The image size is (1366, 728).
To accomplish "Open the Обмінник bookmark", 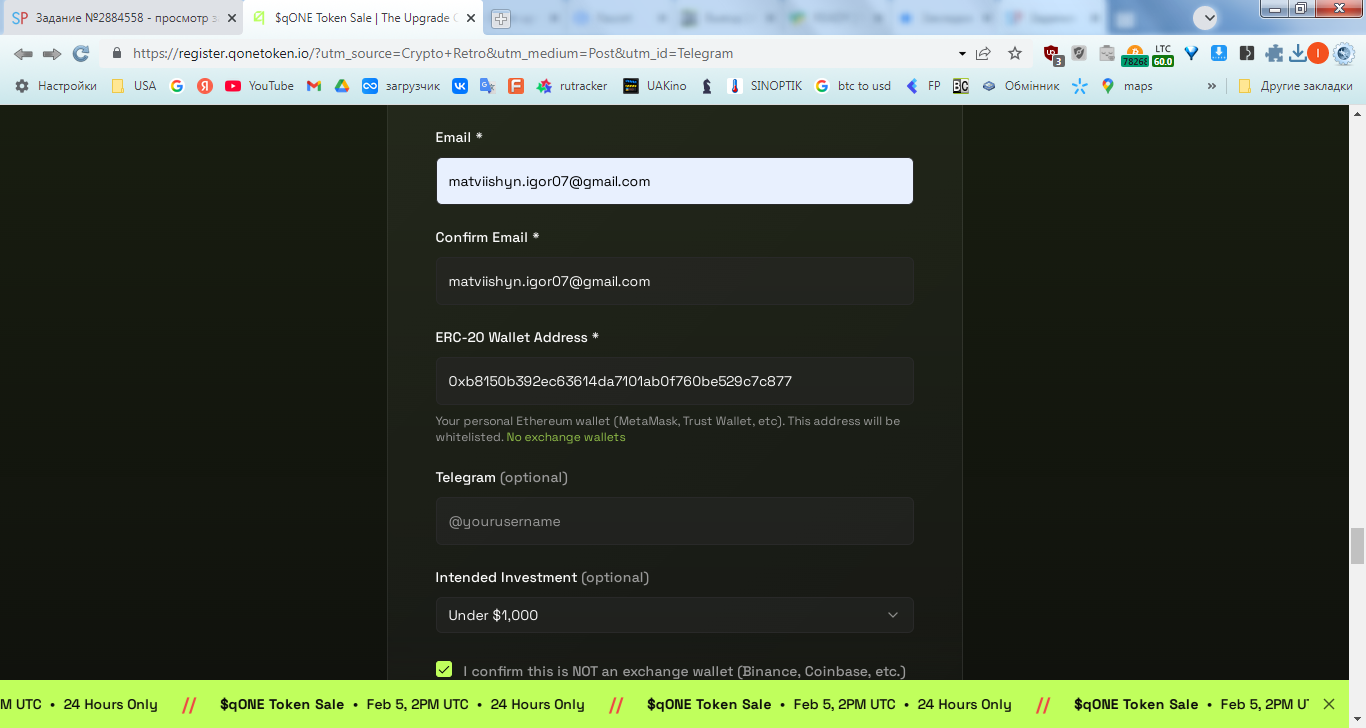I will [1020, 86].
